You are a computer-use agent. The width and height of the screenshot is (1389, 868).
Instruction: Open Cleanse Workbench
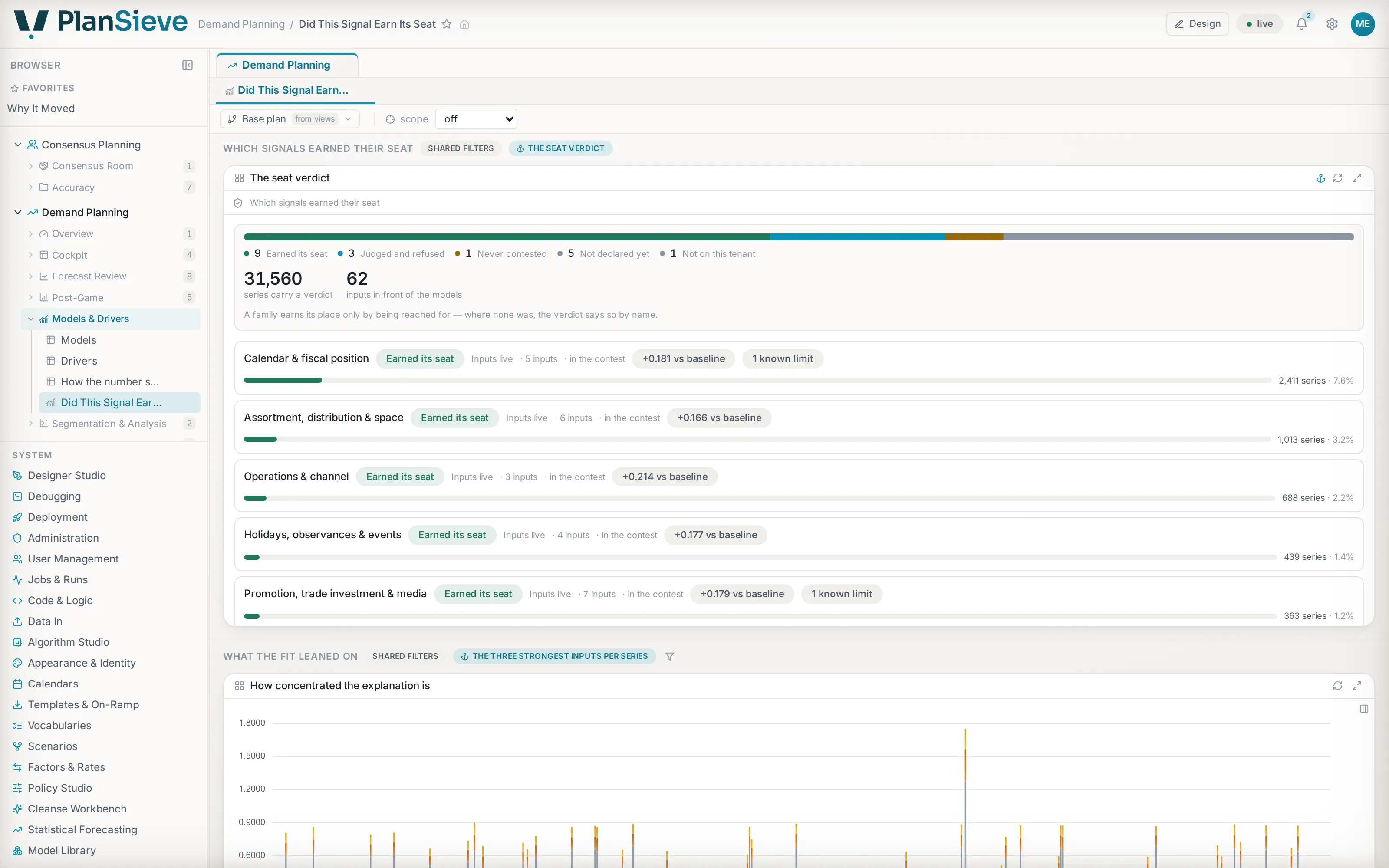click(x=77, y=808)
